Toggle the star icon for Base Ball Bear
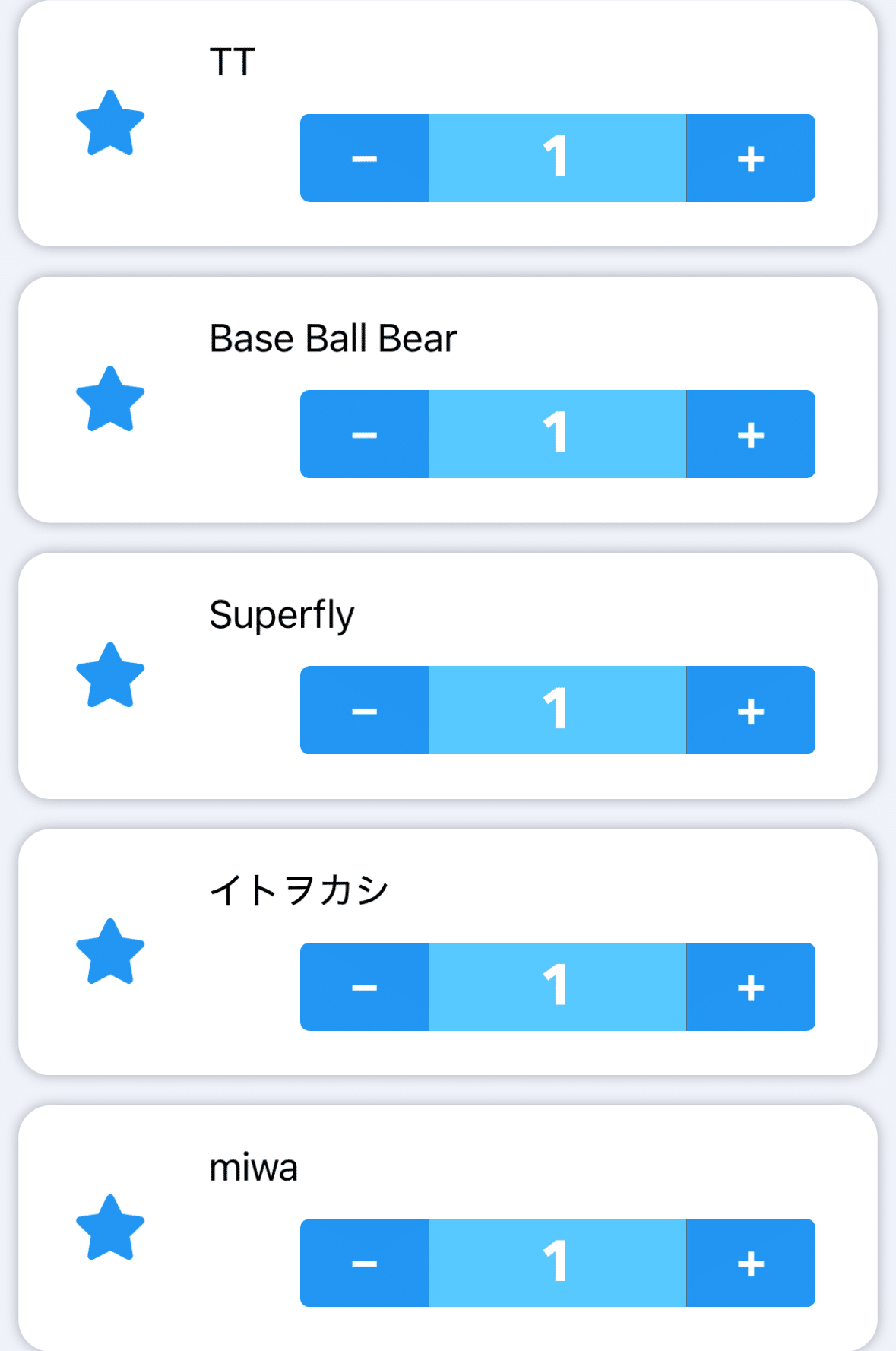Screen dimensions: 896x1351 (110, 399)
